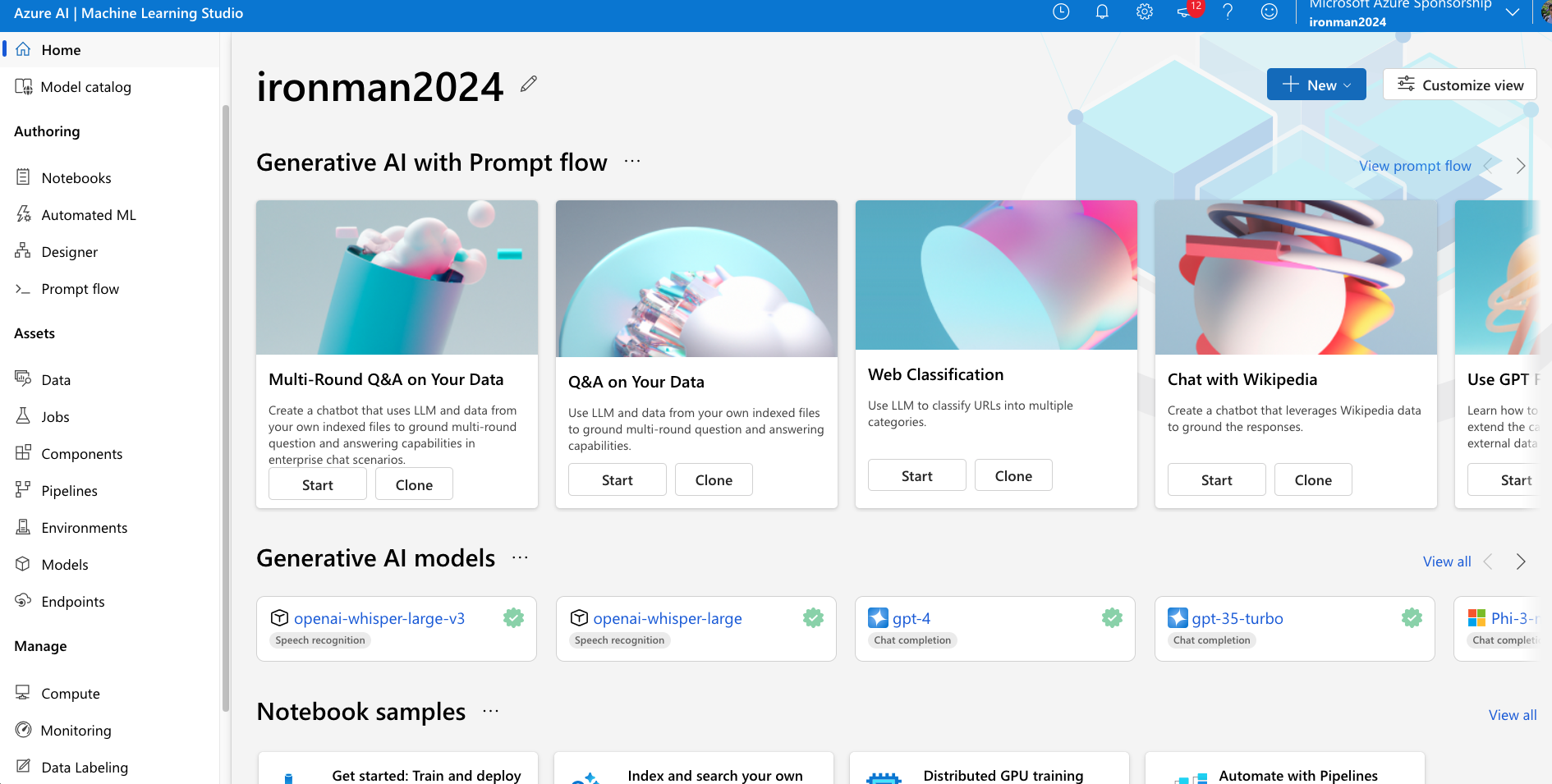Click the Monitoring sidebar icon
This screenshot has width=1552, height=784.
(24, 730)
